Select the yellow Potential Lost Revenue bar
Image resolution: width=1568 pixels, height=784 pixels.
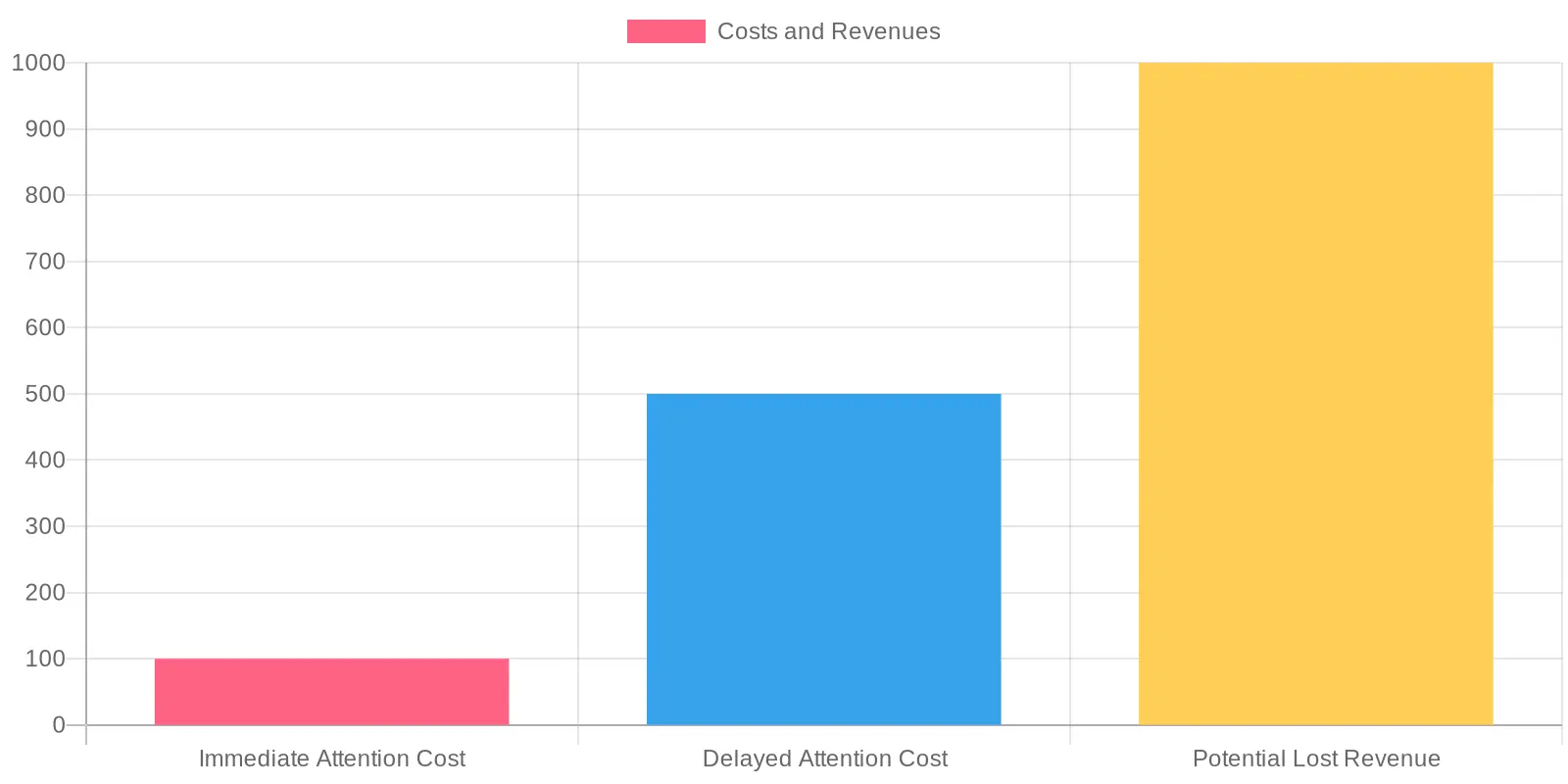pos(1316,394)
